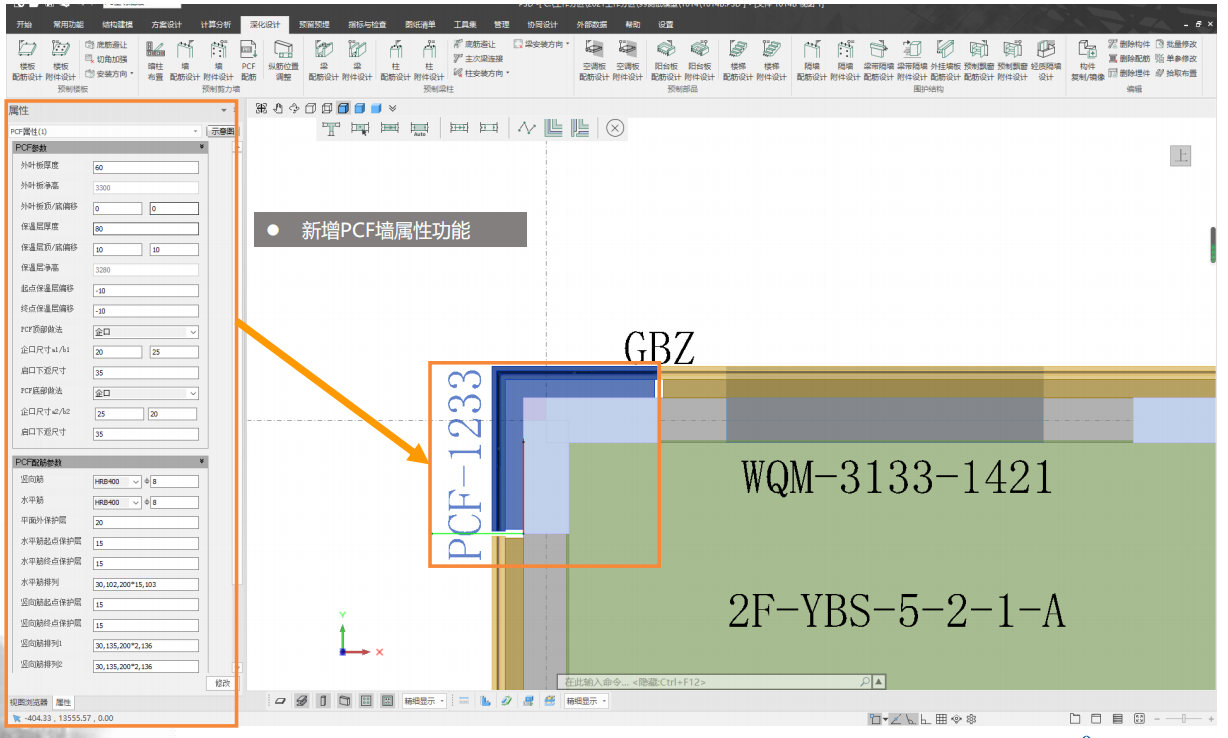Image resolution: width=1228 pixels, height=738 pixels.
Task: Click 构件复制/镜像 tool
Action: tap(1087, 60)
